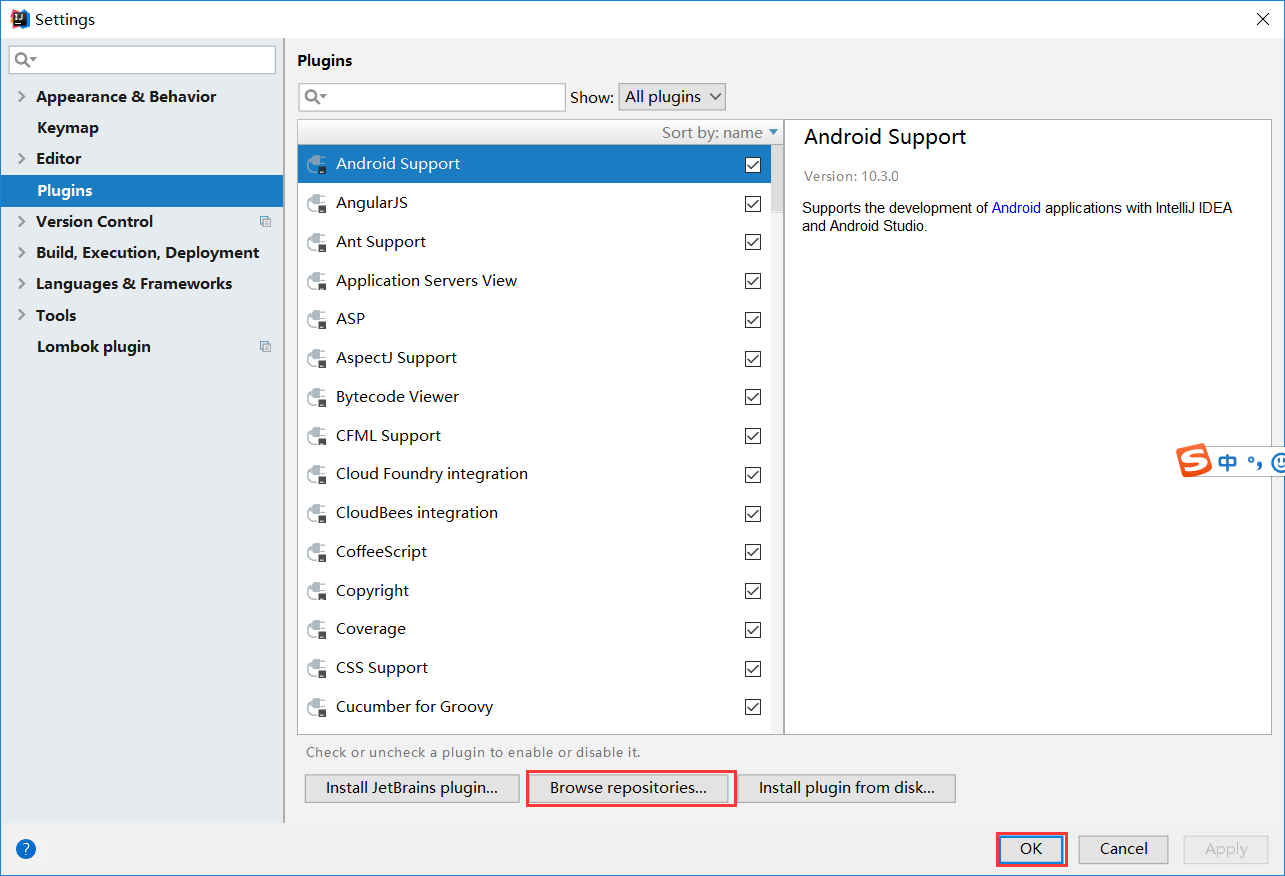
Task: Focus the plugins search field
Action: point(432,97)
